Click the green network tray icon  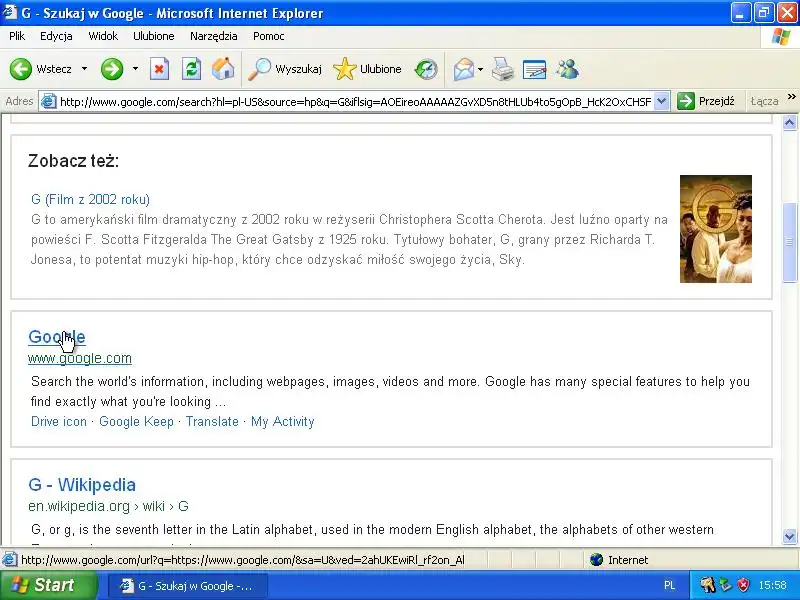(725, 585)
